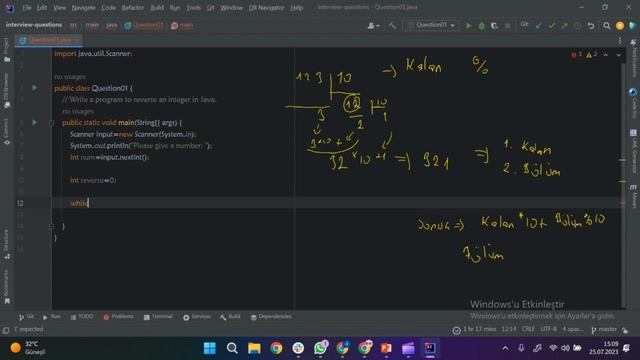Image resolution: width=640 pixels, height=360 pixels.
Task: Toggle read-only lock icon in status bar
Action: point(625,330)
